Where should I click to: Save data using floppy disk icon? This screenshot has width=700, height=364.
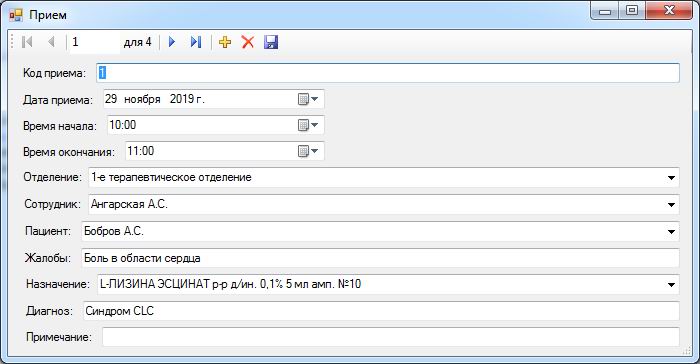click(x=271, y=42)
